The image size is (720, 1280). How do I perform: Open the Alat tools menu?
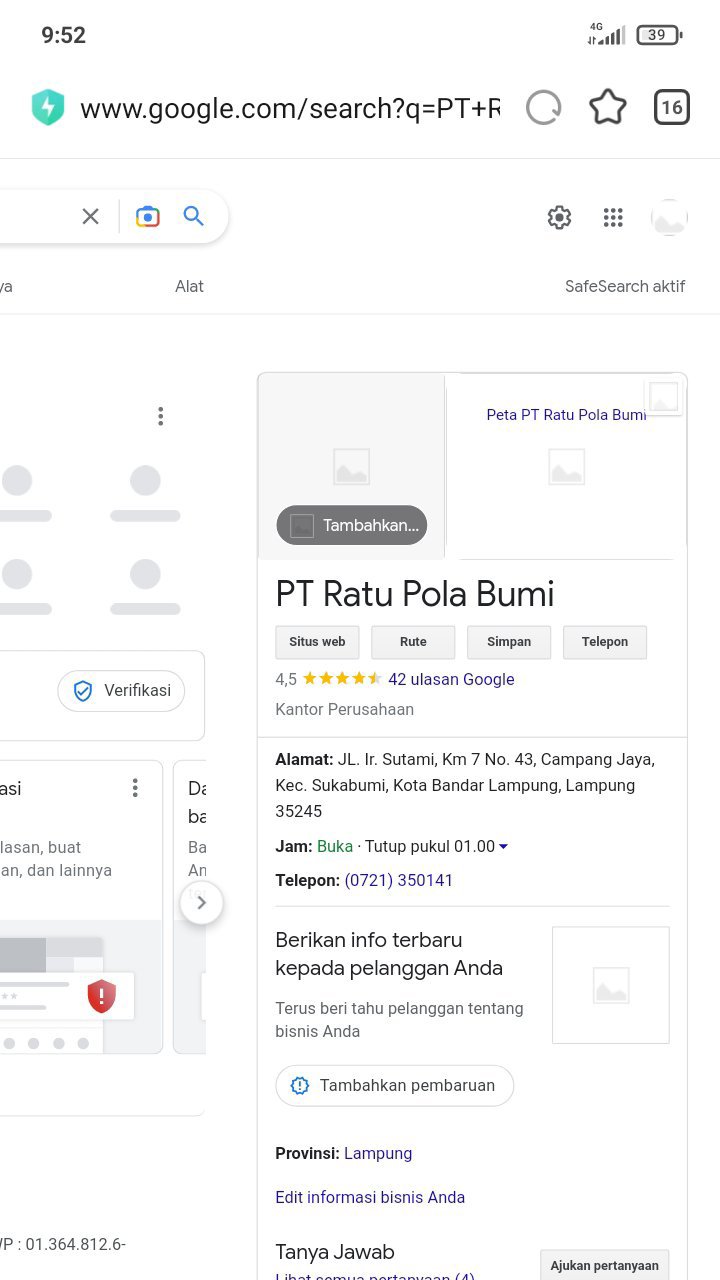189,286
